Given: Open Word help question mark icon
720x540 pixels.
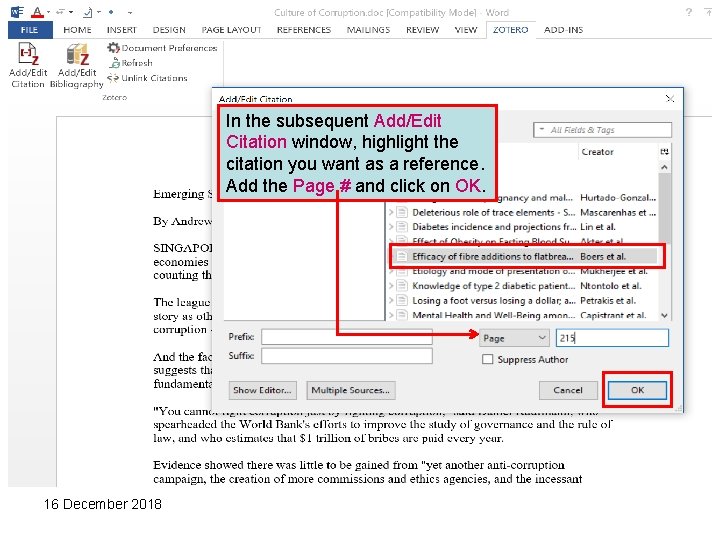Looking at the screenshot, I should coord(688,12).
